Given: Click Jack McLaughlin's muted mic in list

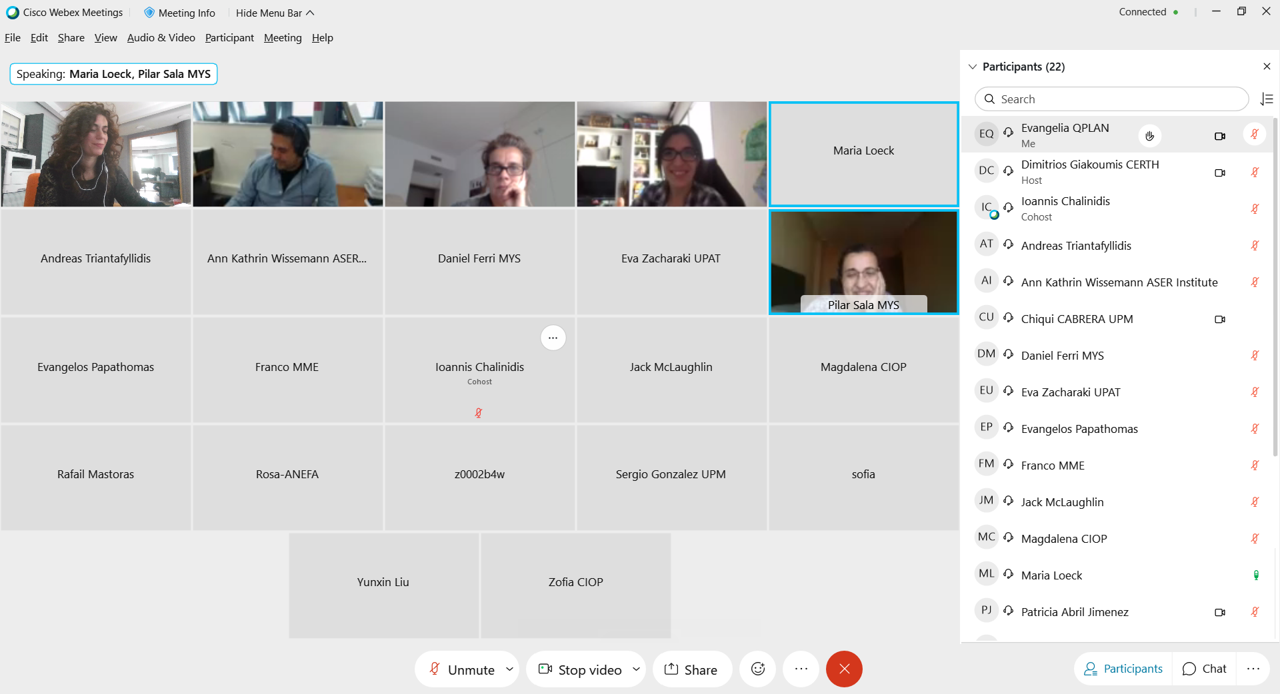Looking at the screenshot, I should pos(1255,502).
